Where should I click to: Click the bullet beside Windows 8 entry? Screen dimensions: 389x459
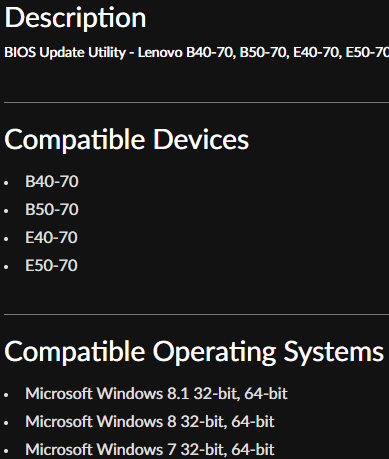click(x=6, y=423)
